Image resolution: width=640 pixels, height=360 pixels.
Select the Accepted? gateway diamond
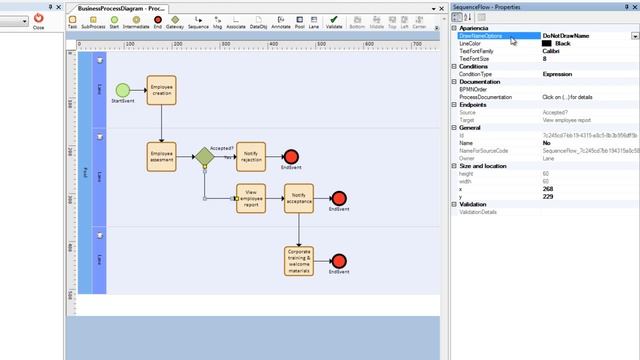click(x=204, y=156)
